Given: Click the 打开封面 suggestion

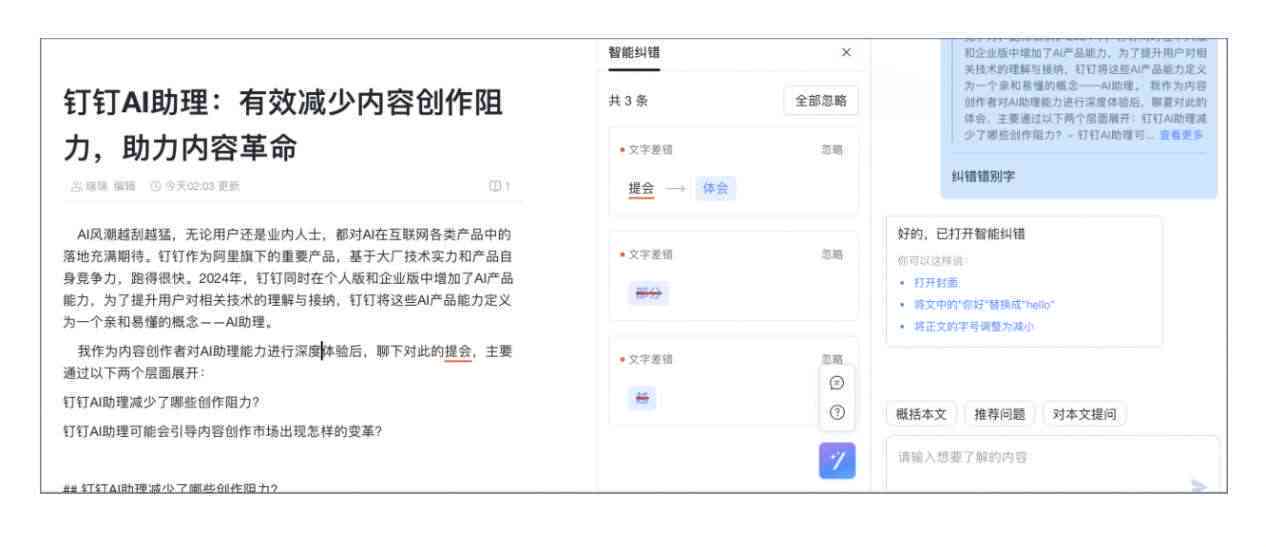Looking at the screenshot, I should (936, 283).
